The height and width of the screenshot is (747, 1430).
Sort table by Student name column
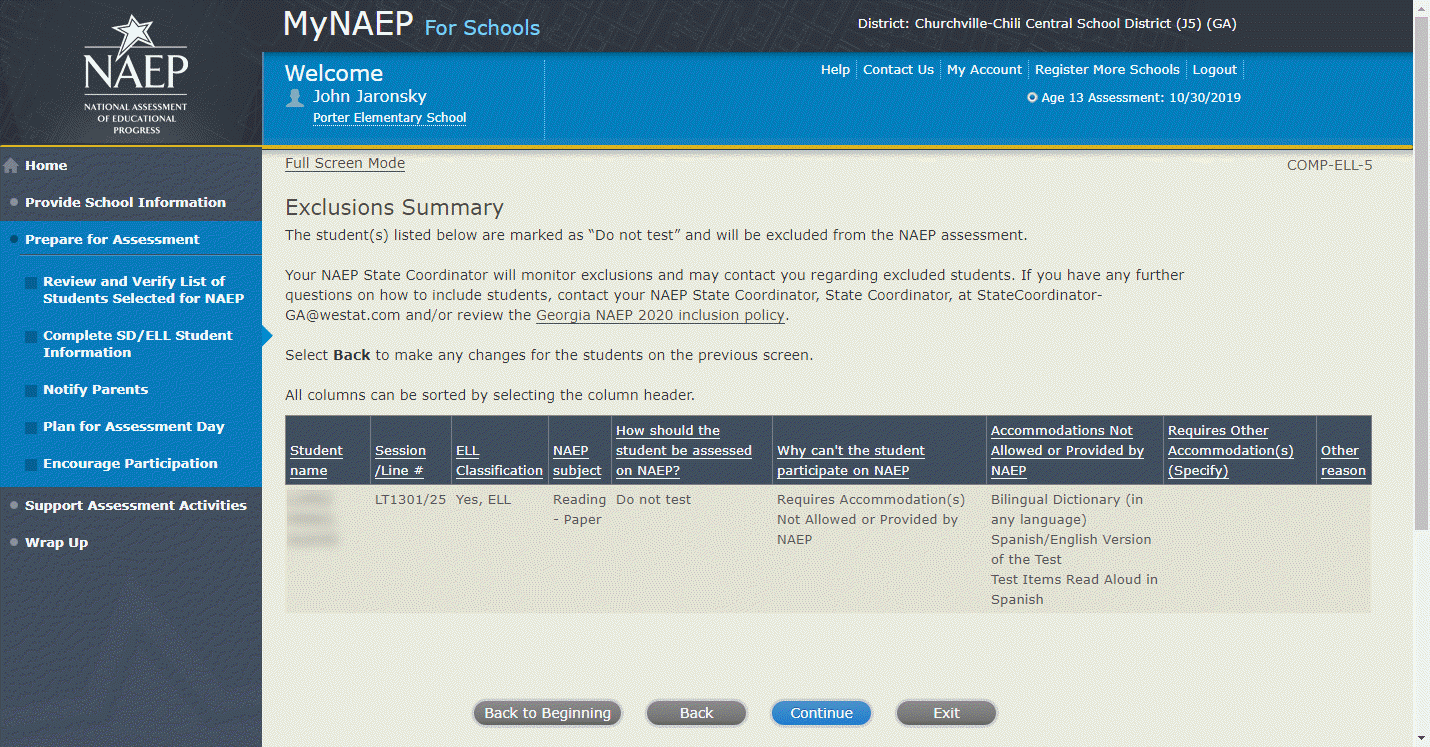[x=316, y=461]
